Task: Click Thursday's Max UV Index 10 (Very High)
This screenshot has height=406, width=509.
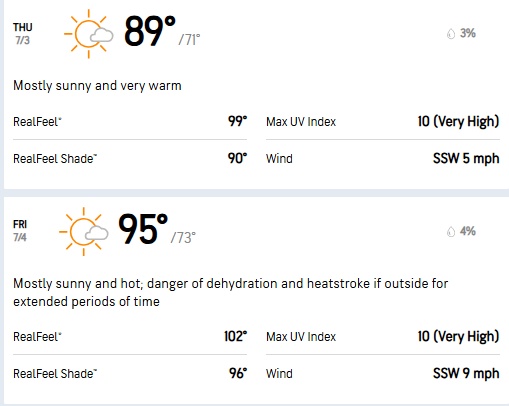Action: tap(458, 121)
